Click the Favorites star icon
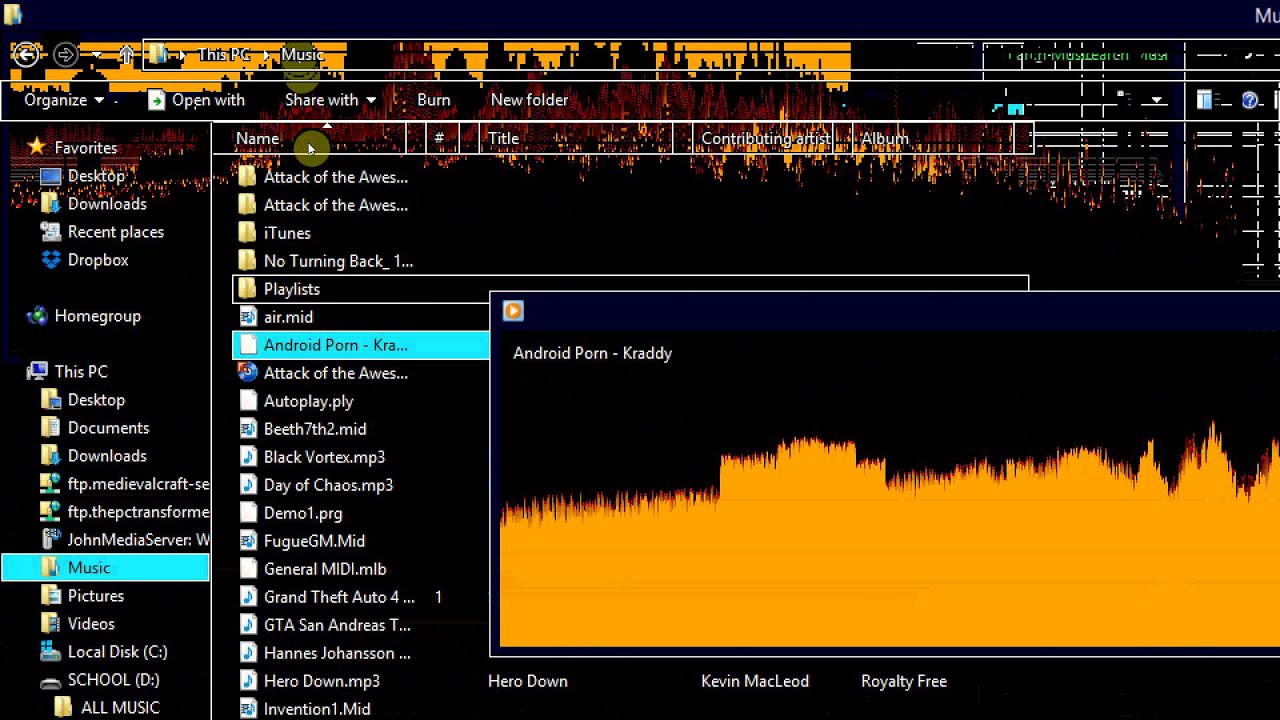1280x720 pixels. (x=37, y=147)
